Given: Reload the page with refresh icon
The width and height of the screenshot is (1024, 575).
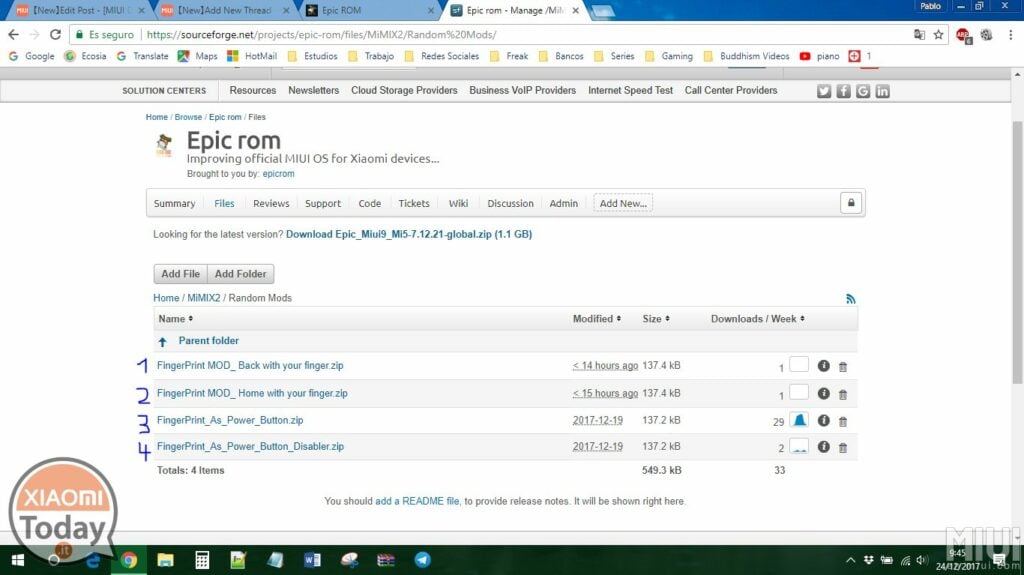Looking at the screenshot, I should click(56, 35).
